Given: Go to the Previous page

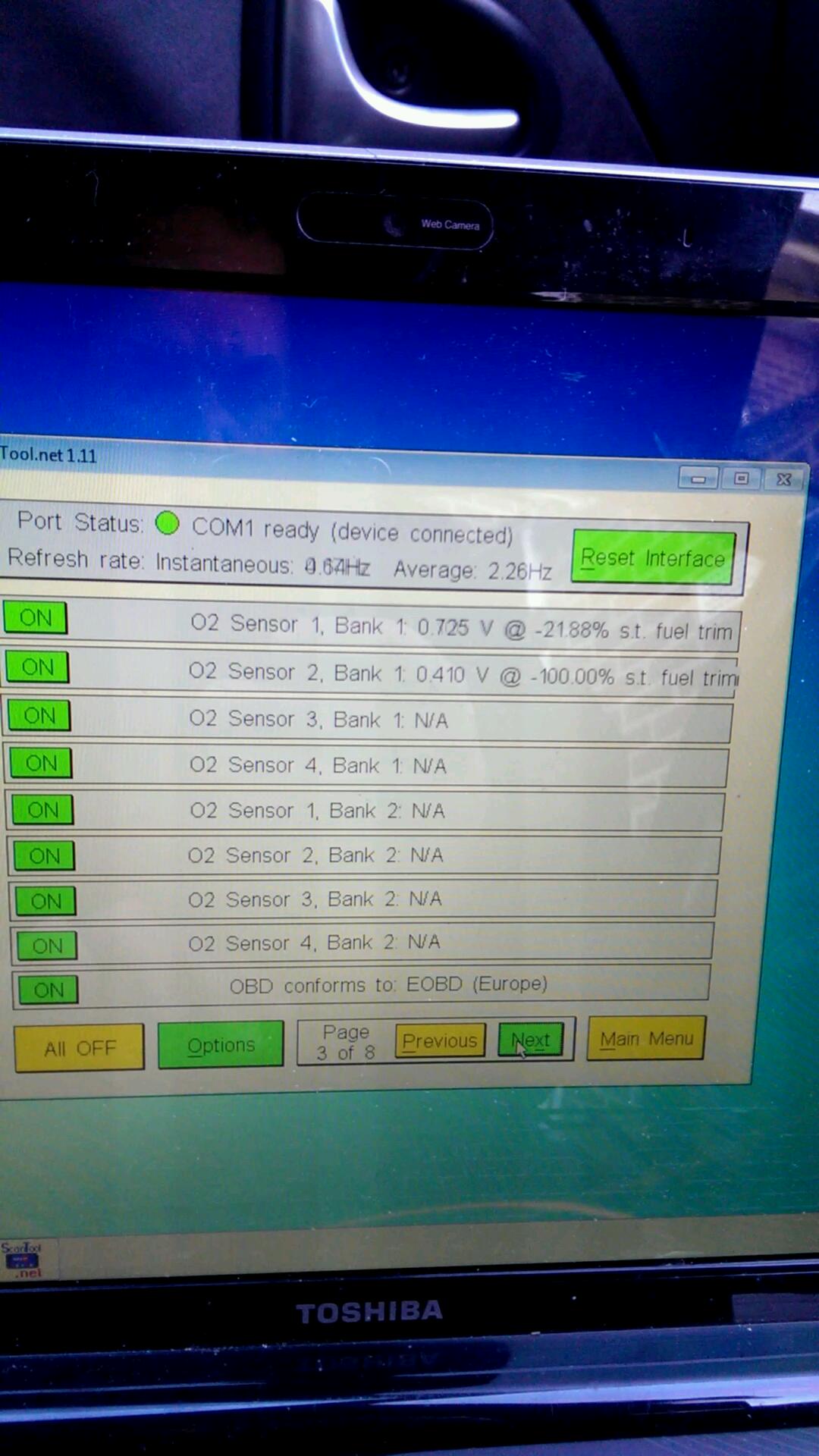Looking at the screenshot, I should click(440, 1041).
